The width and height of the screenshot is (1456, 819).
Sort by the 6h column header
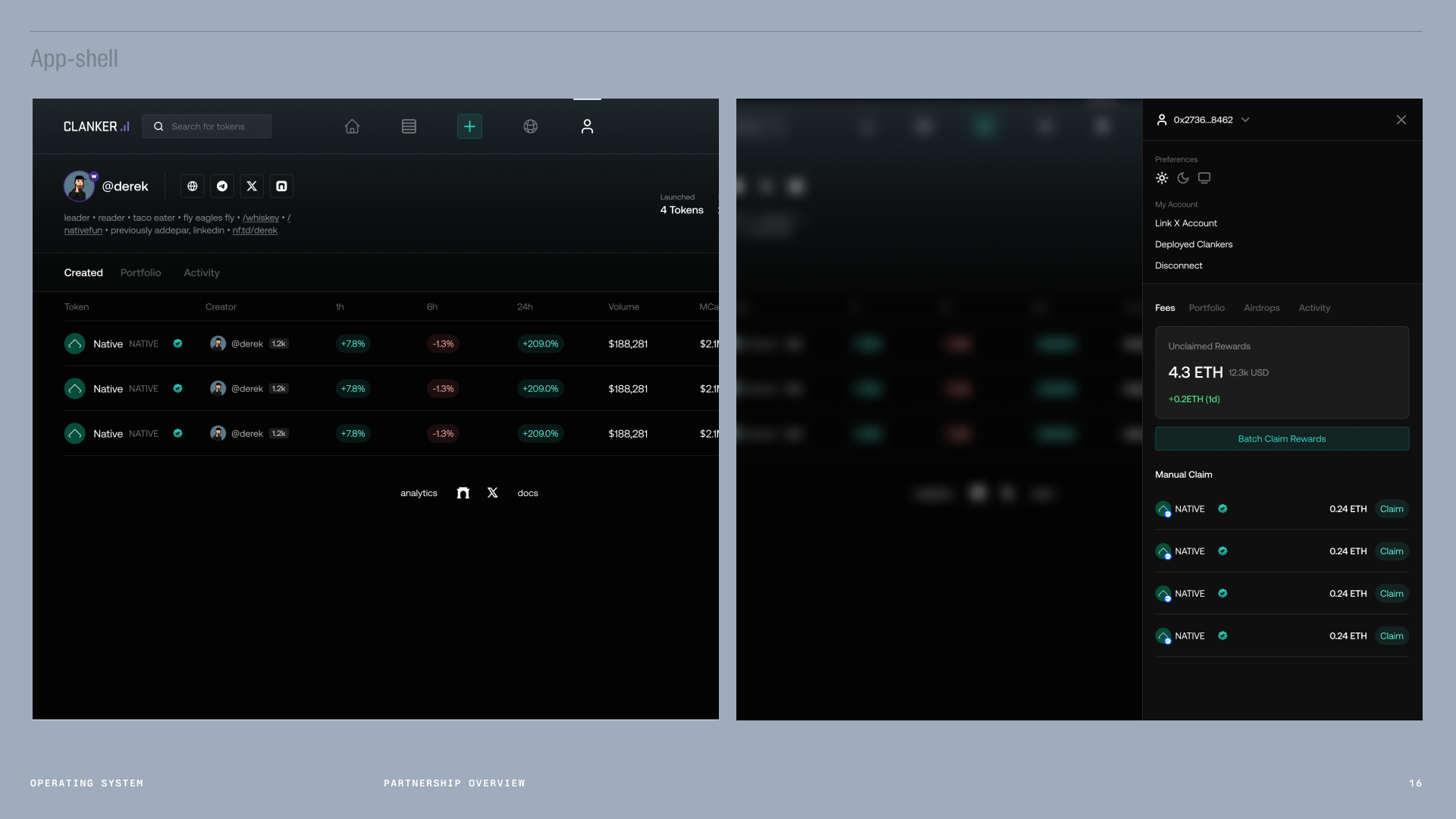(x=432, y=307)
